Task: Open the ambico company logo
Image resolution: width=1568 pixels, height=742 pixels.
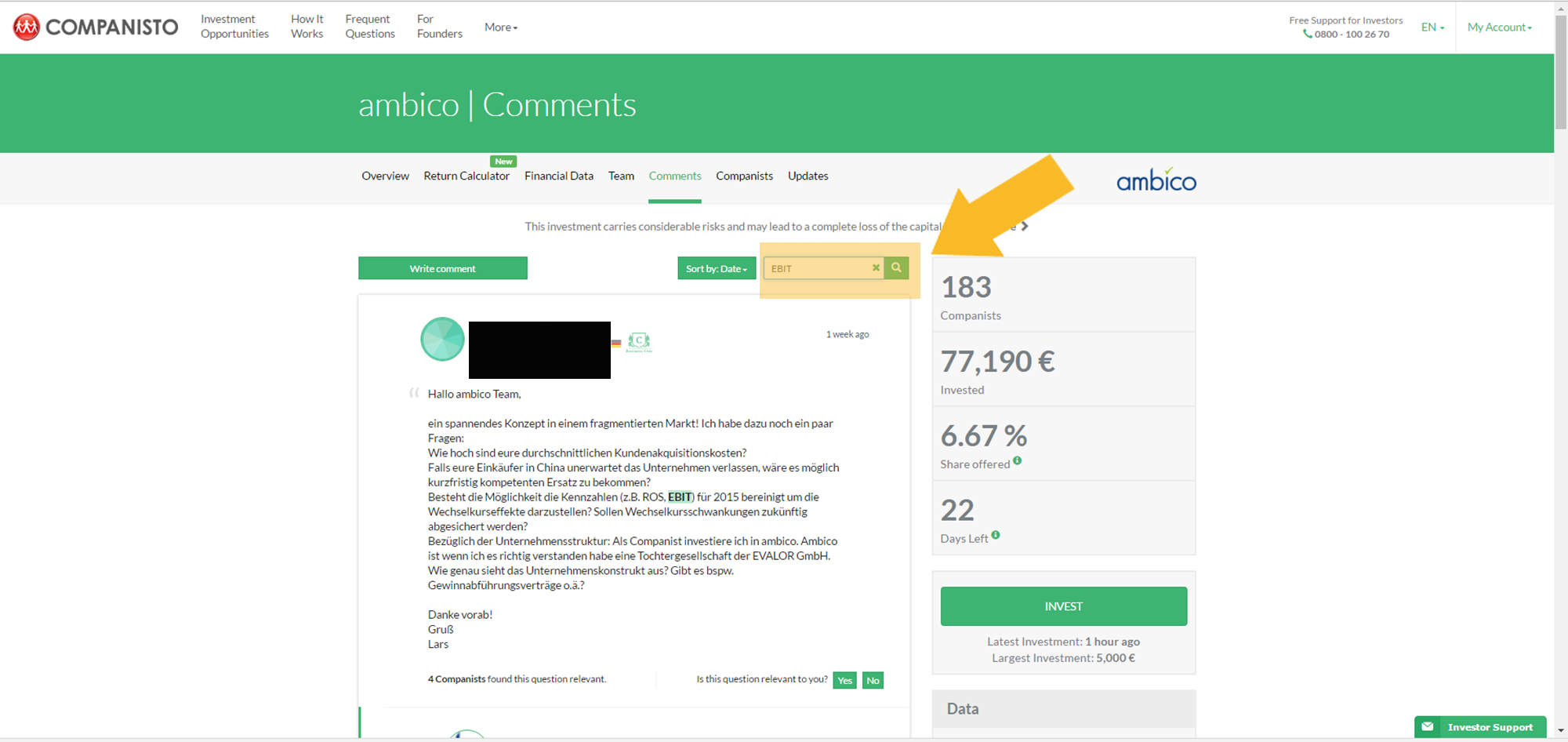Action: tap(1156, 180)
